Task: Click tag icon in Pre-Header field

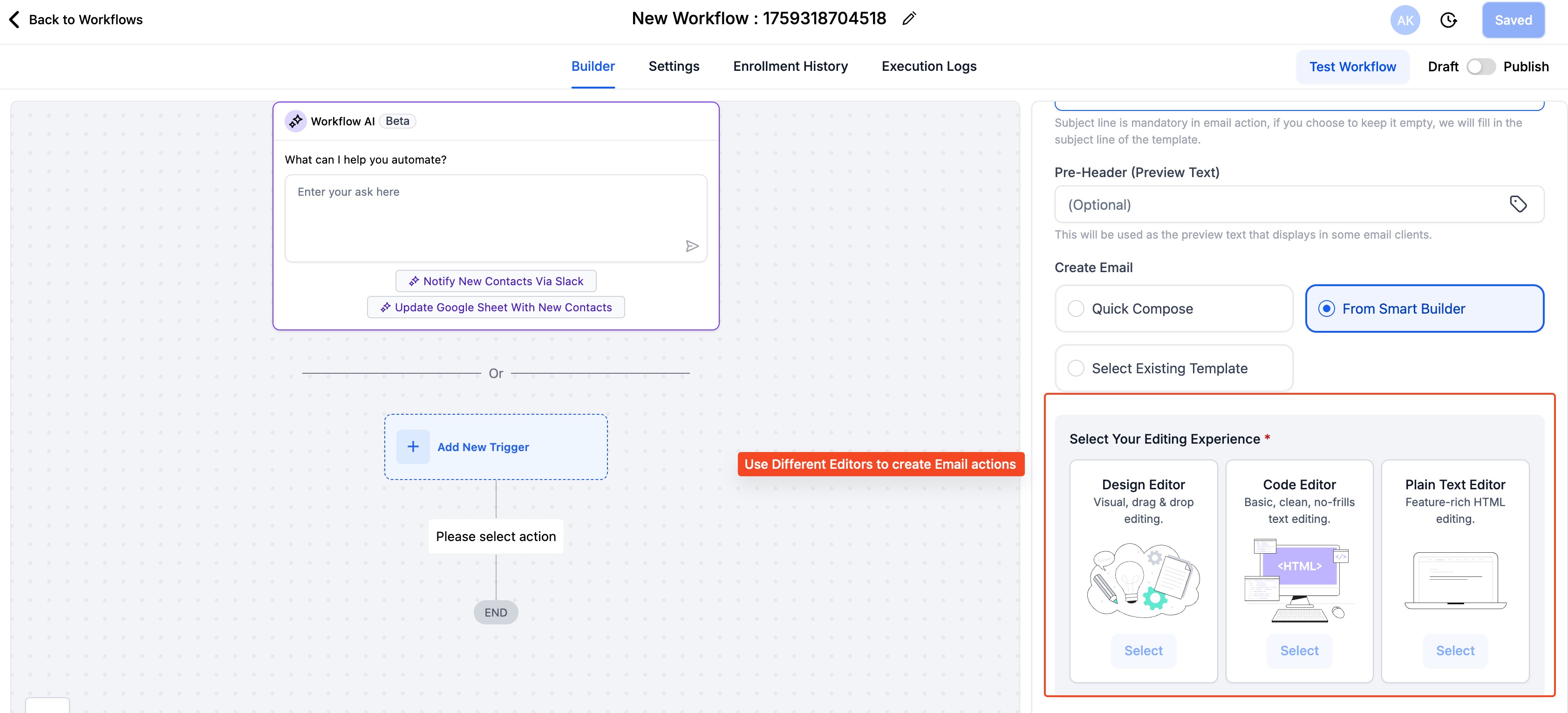Action: click(1518, 204)
